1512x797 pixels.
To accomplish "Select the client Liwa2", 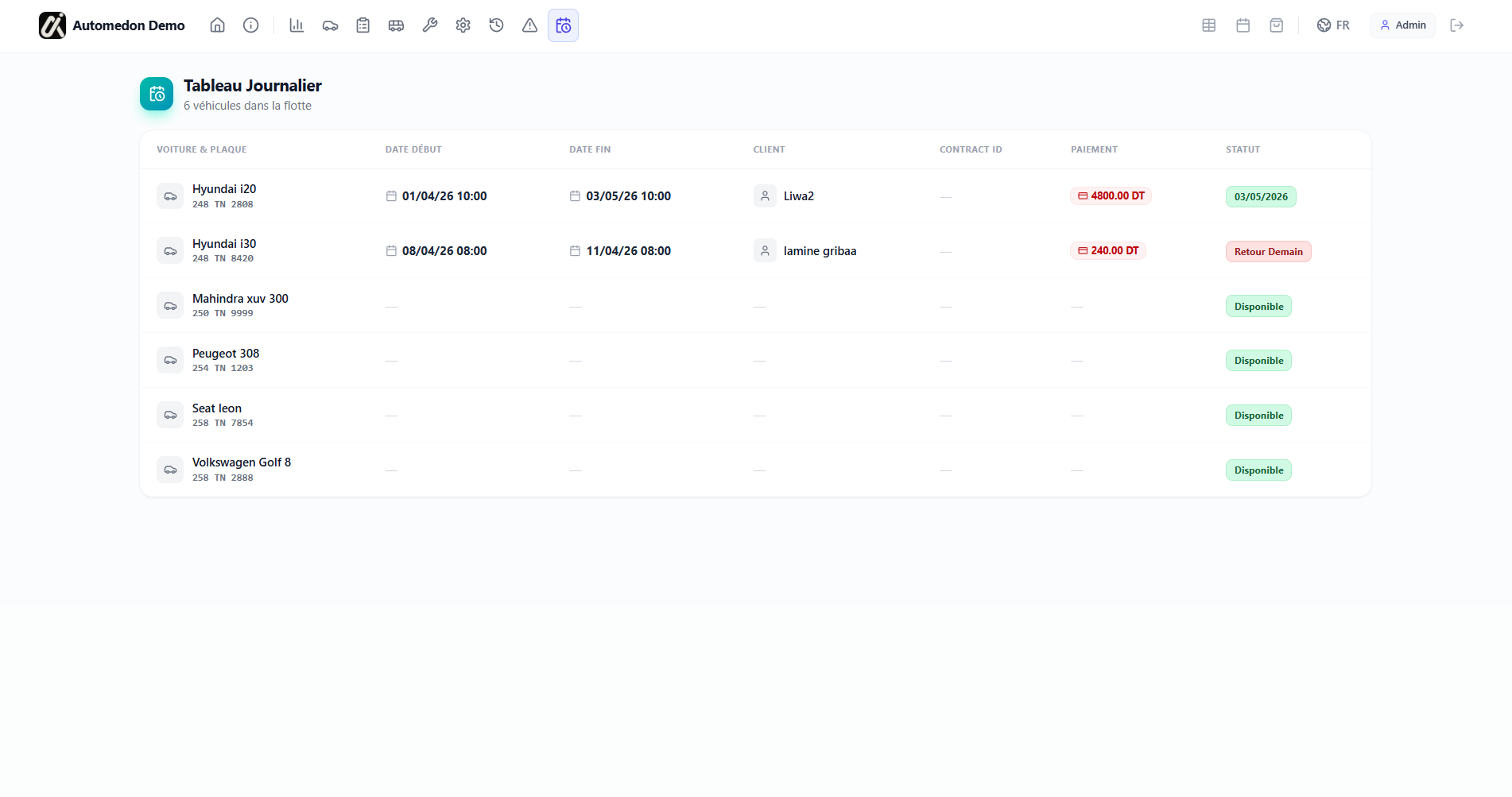I will point(798,195).
